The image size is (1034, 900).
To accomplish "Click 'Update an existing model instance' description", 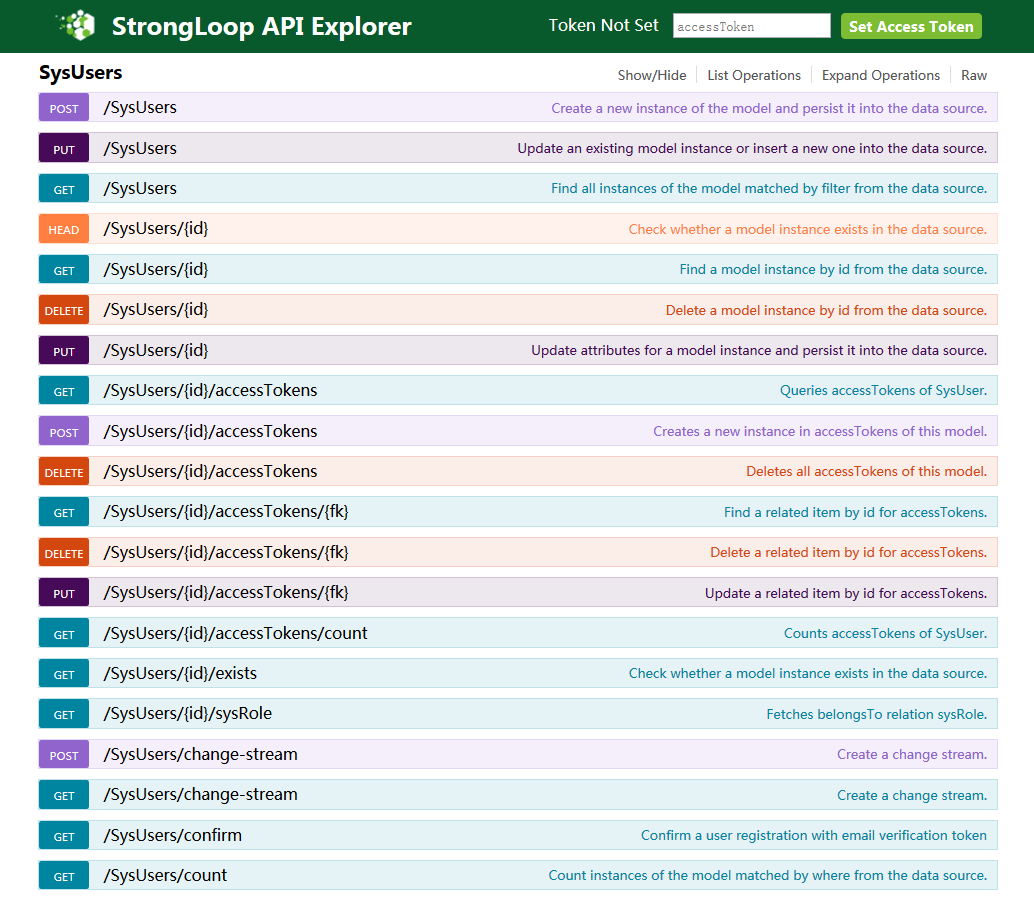I will coord(752,148).
